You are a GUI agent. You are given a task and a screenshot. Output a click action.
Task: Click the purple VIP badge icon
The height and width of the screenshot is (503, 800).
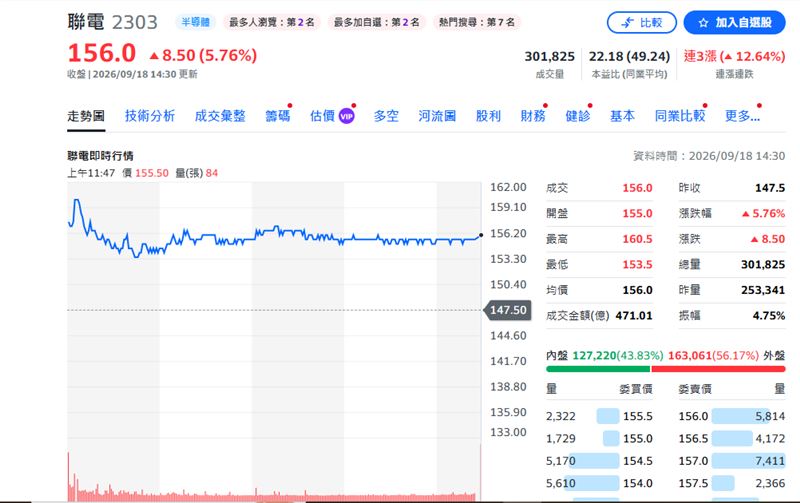(346, 116)
